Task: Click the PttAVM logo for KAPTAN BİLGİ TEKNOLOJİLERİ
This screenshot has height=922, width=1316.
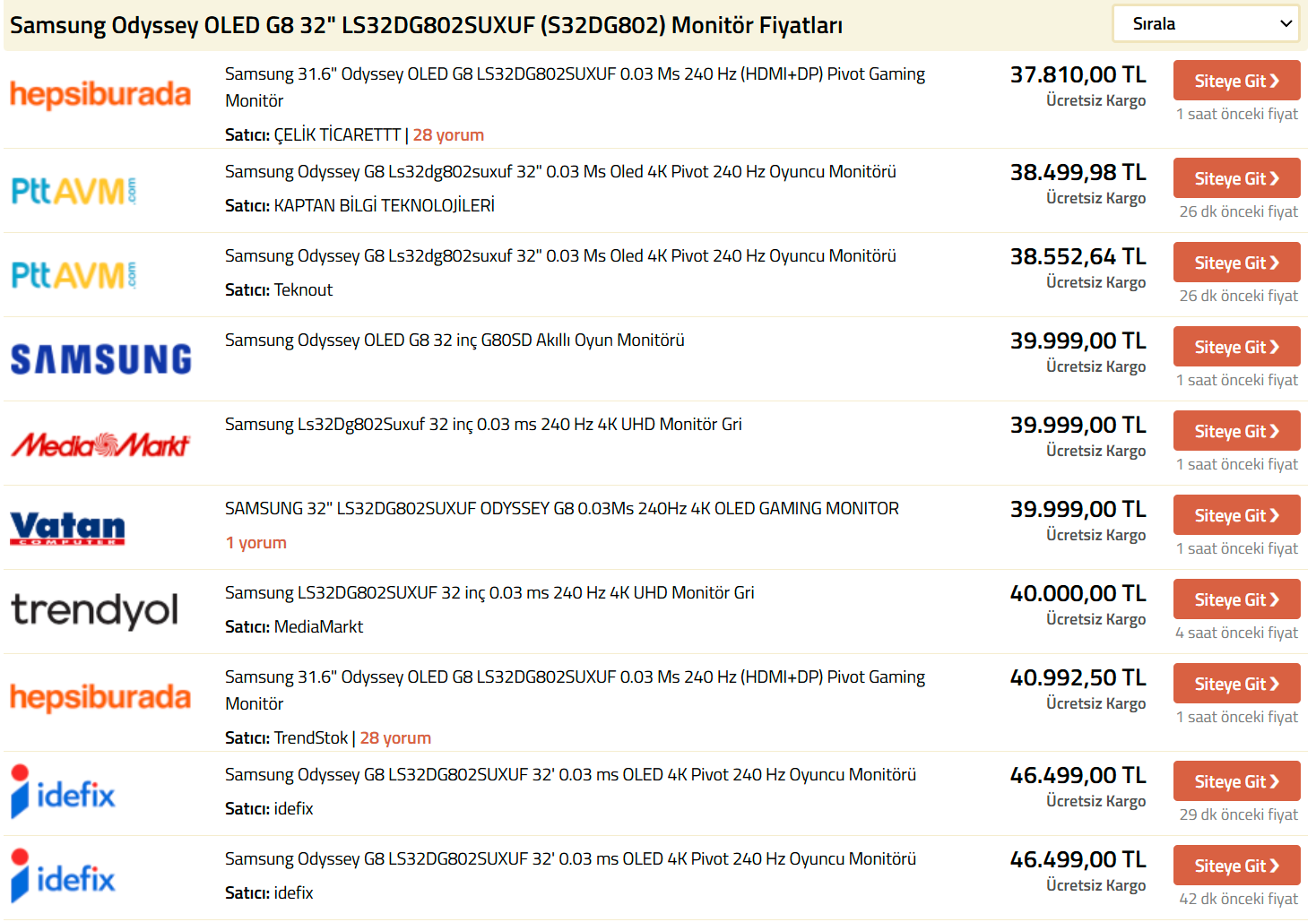Action: coord(74,191)
